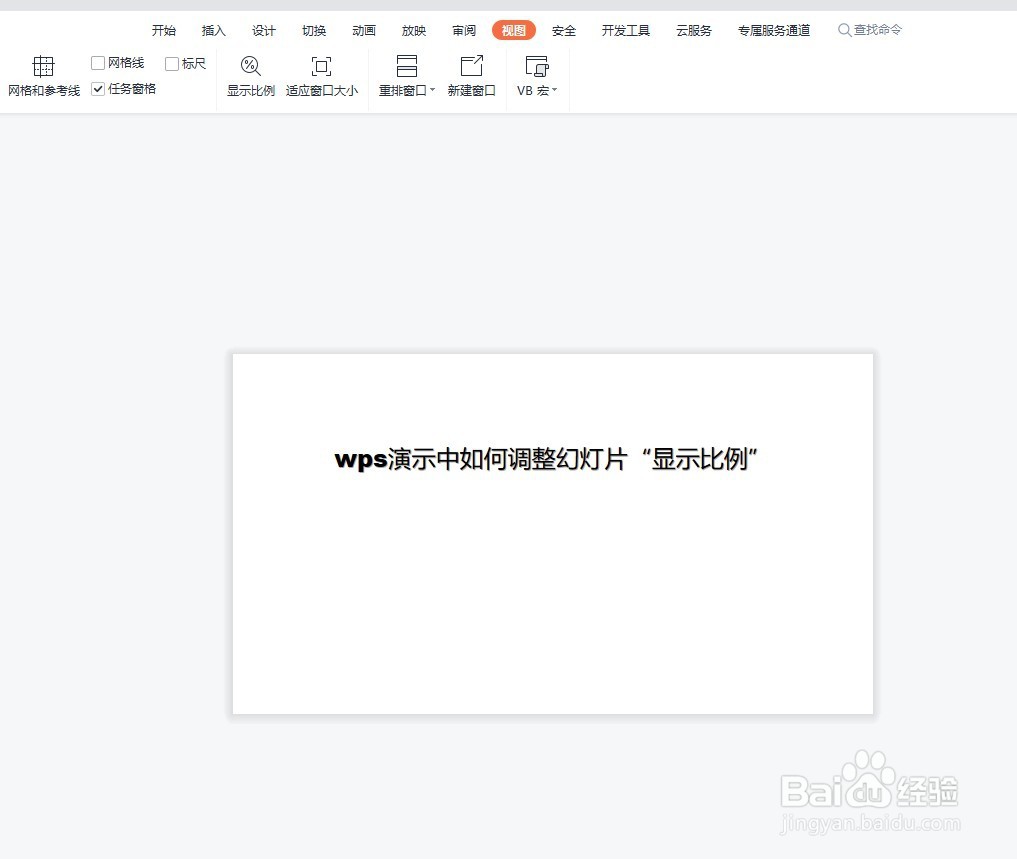The height and width of the screenshot is (859, 1017).
Task: Select the 动画 animation tab
Action: (364, 30)
